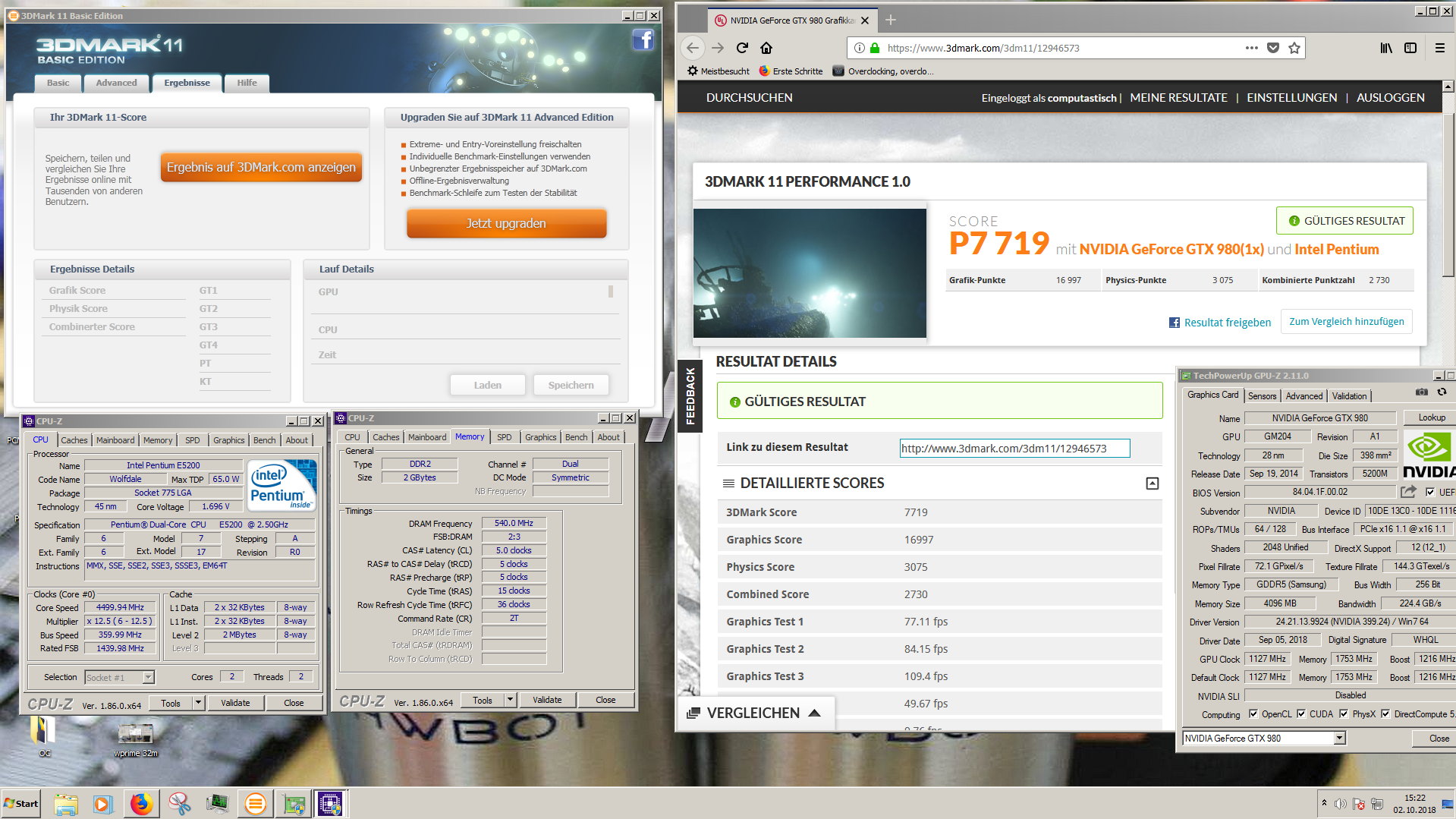Open the Firefox hamburger menu
This screenshot has width=1456, height=819.
click(x=1439, y=48)
